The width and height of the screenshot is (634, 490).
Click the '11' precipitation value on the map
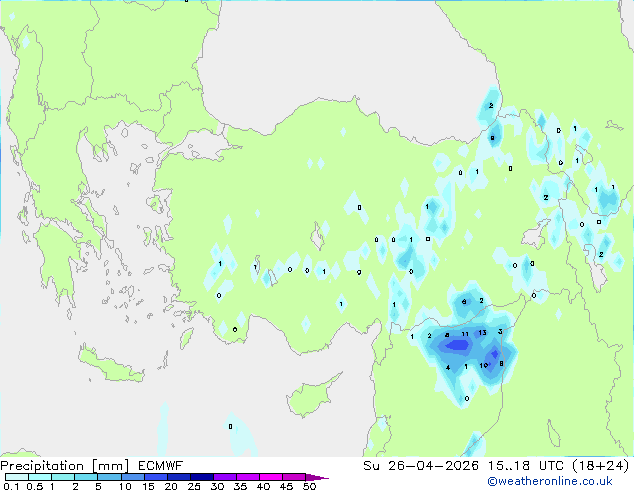point(465,334)
